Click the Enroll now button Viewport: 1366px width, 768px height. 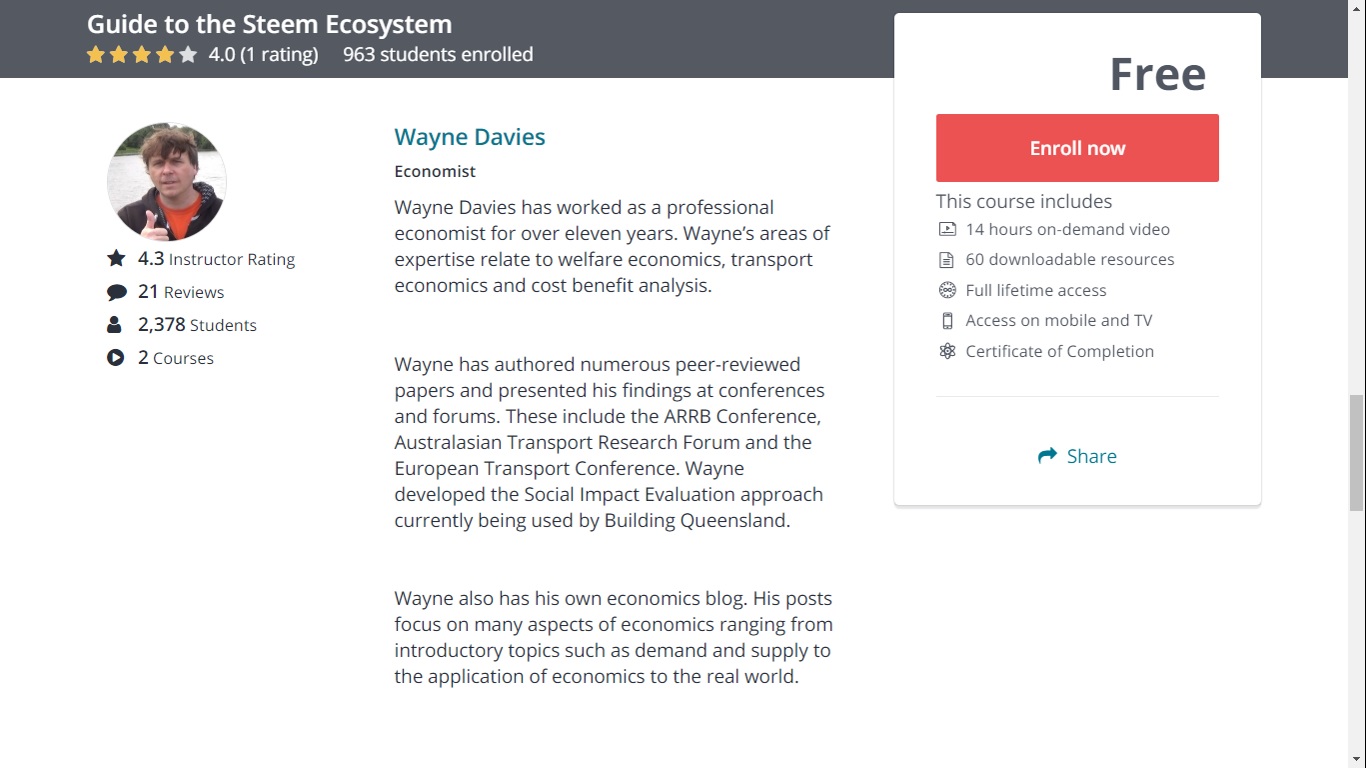point(1077,148)
